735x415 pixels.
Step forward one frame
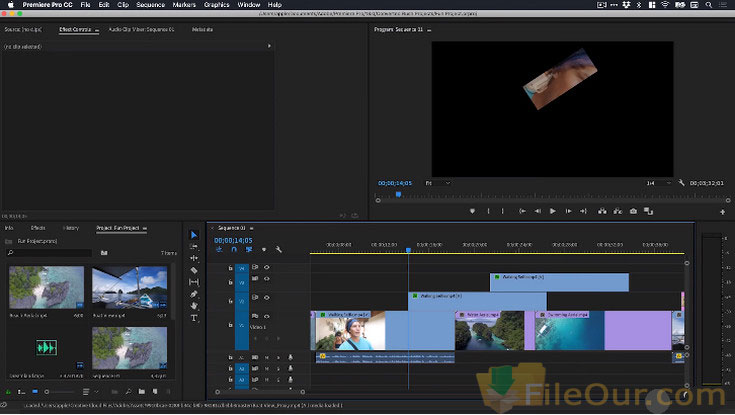pyautogui.click(x=568, y=211)
